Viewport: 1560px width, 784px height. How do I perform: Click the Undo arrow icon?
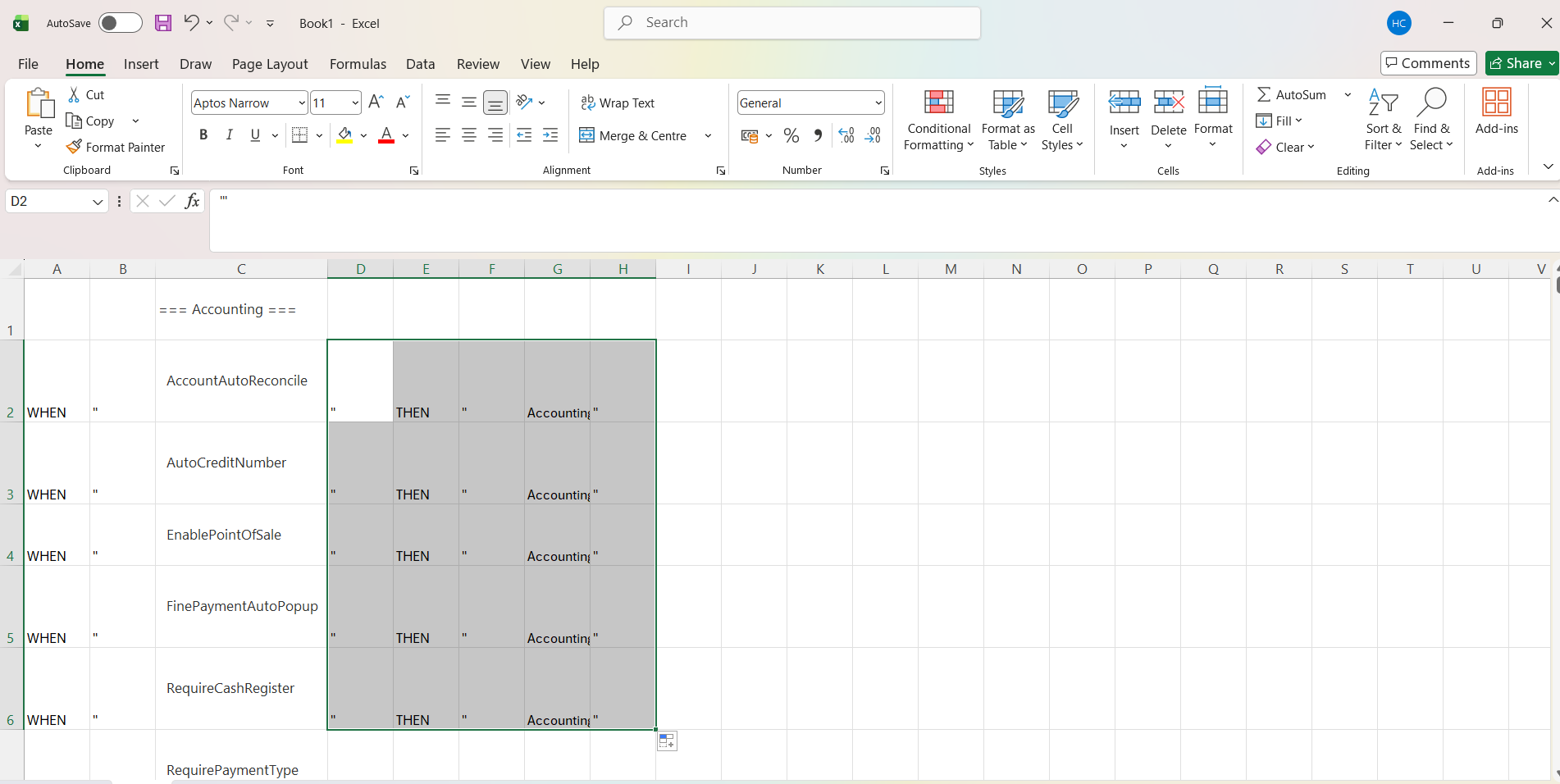[191, 23]
